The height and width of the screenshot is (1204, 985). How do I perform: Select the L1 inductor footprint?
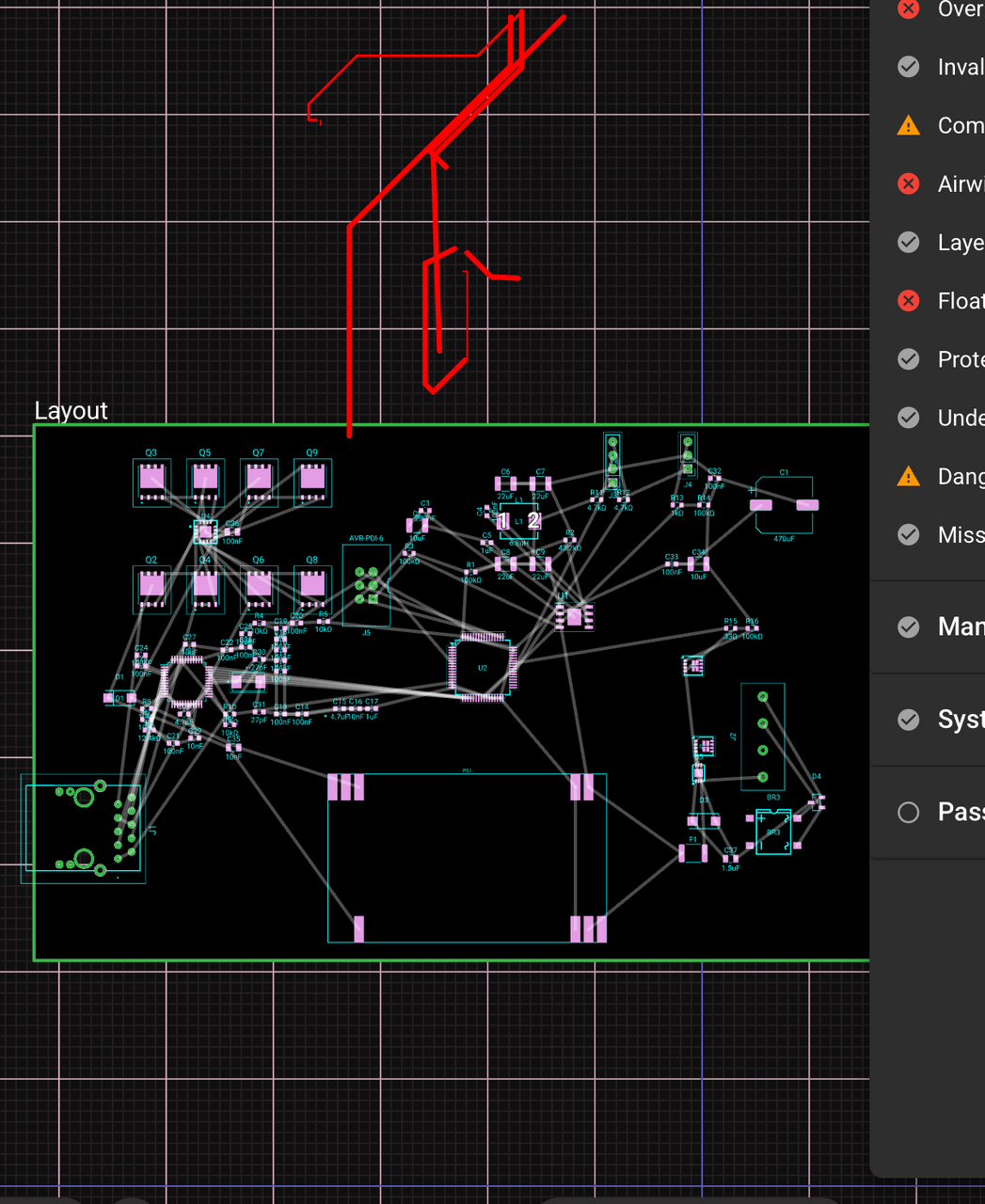coord(518,521)
